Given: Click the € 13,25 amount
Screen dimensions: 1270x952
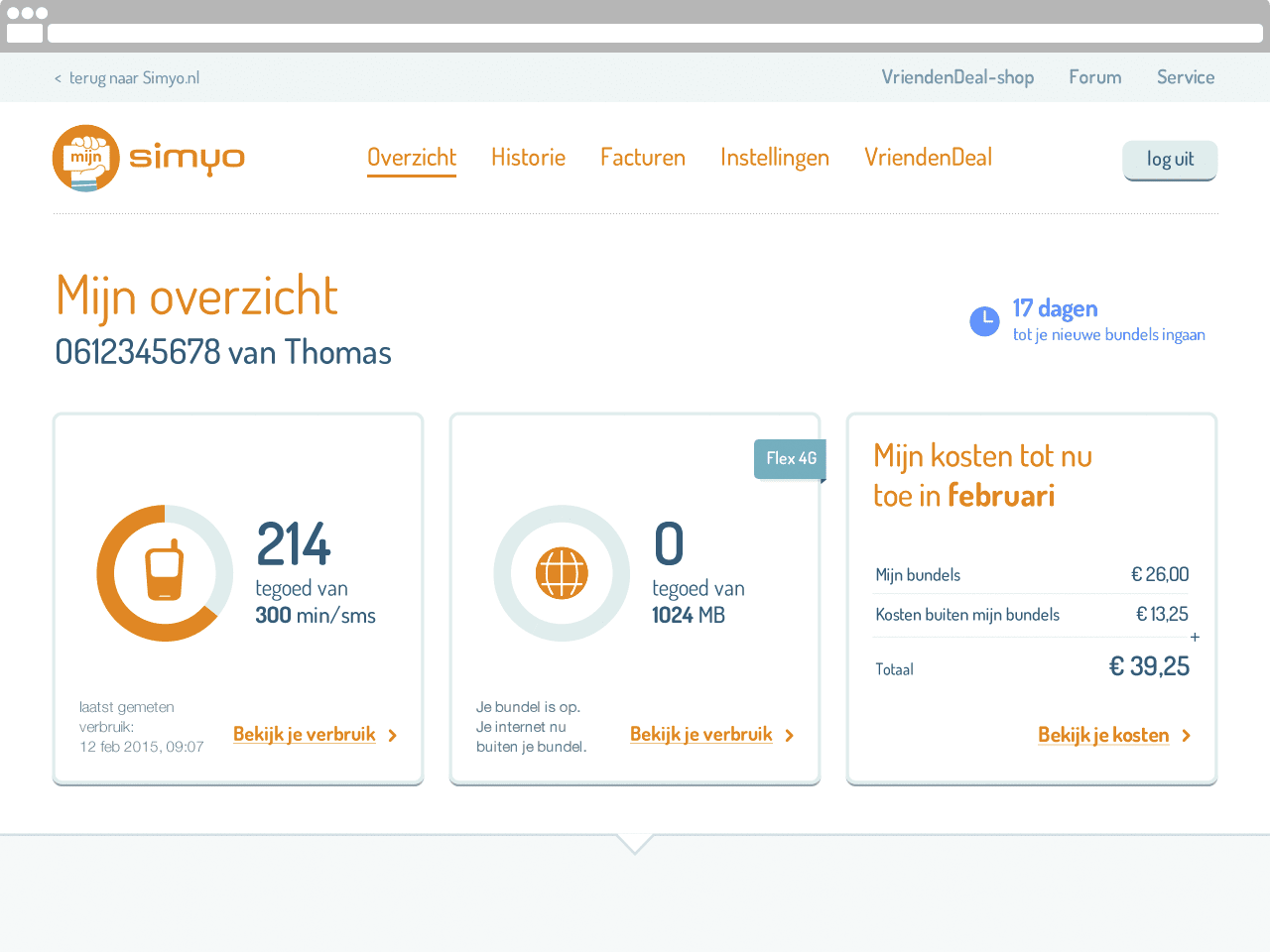Looking at the screenshot, I should pos(1162,614).
